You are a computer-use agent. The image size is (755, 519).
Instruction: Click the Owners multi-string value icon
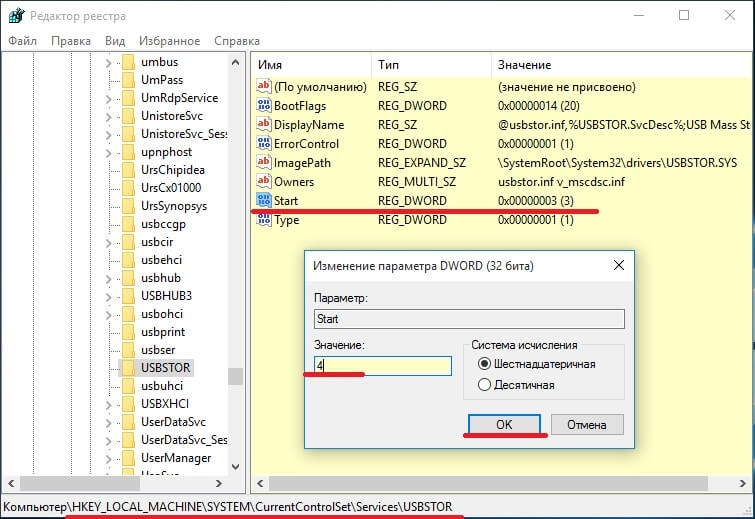(264, 182)
